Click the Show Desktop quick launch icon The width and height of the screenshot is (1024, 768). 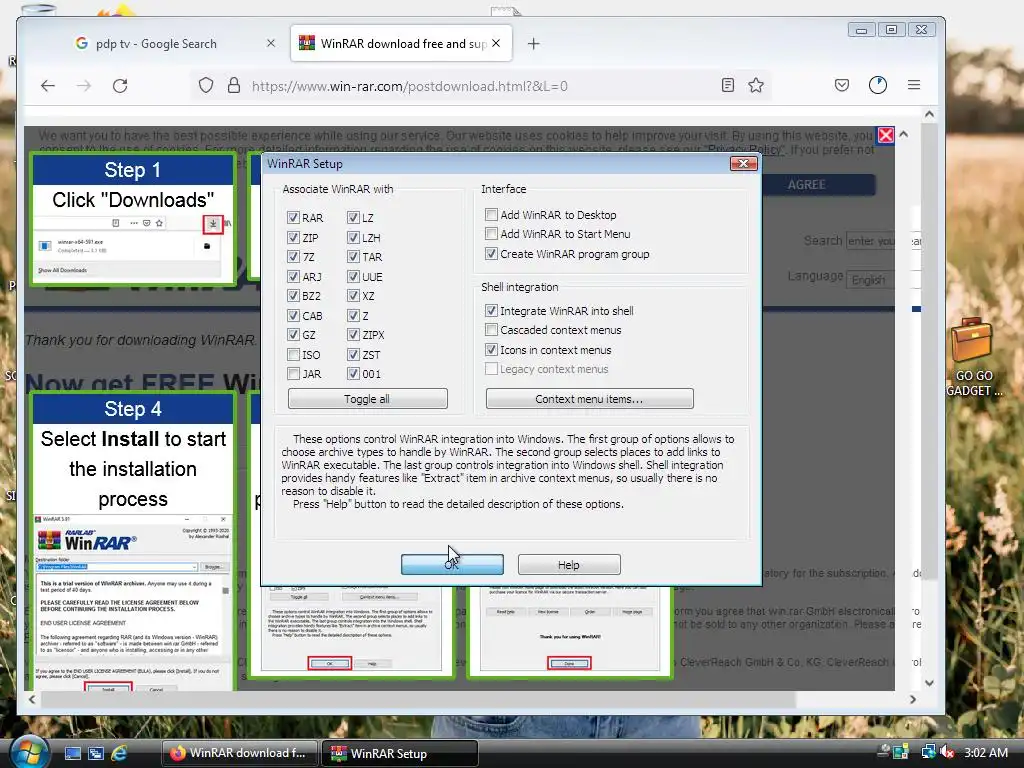click(72, 753)
